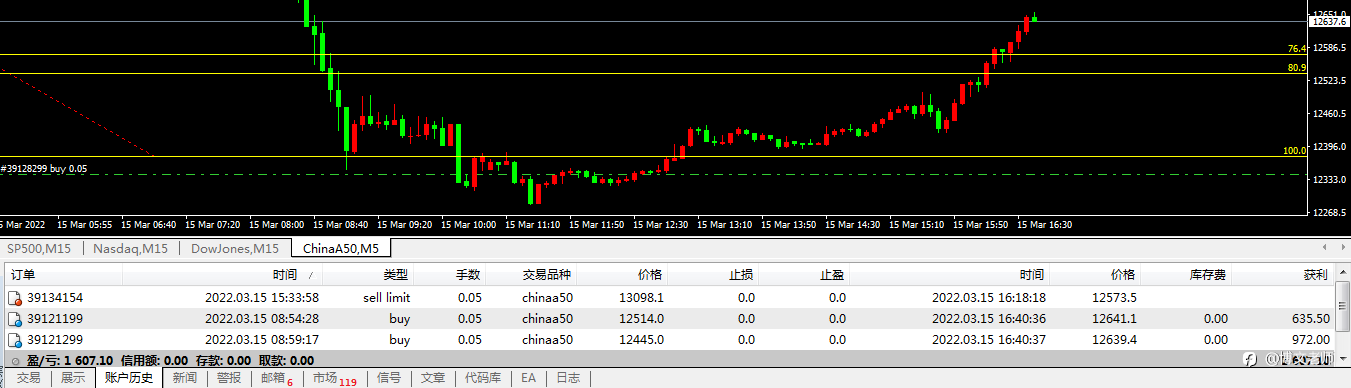Screen dimensions: 1351x388
Task: Click order icon beside 39134154
Action: coord(14,298)
